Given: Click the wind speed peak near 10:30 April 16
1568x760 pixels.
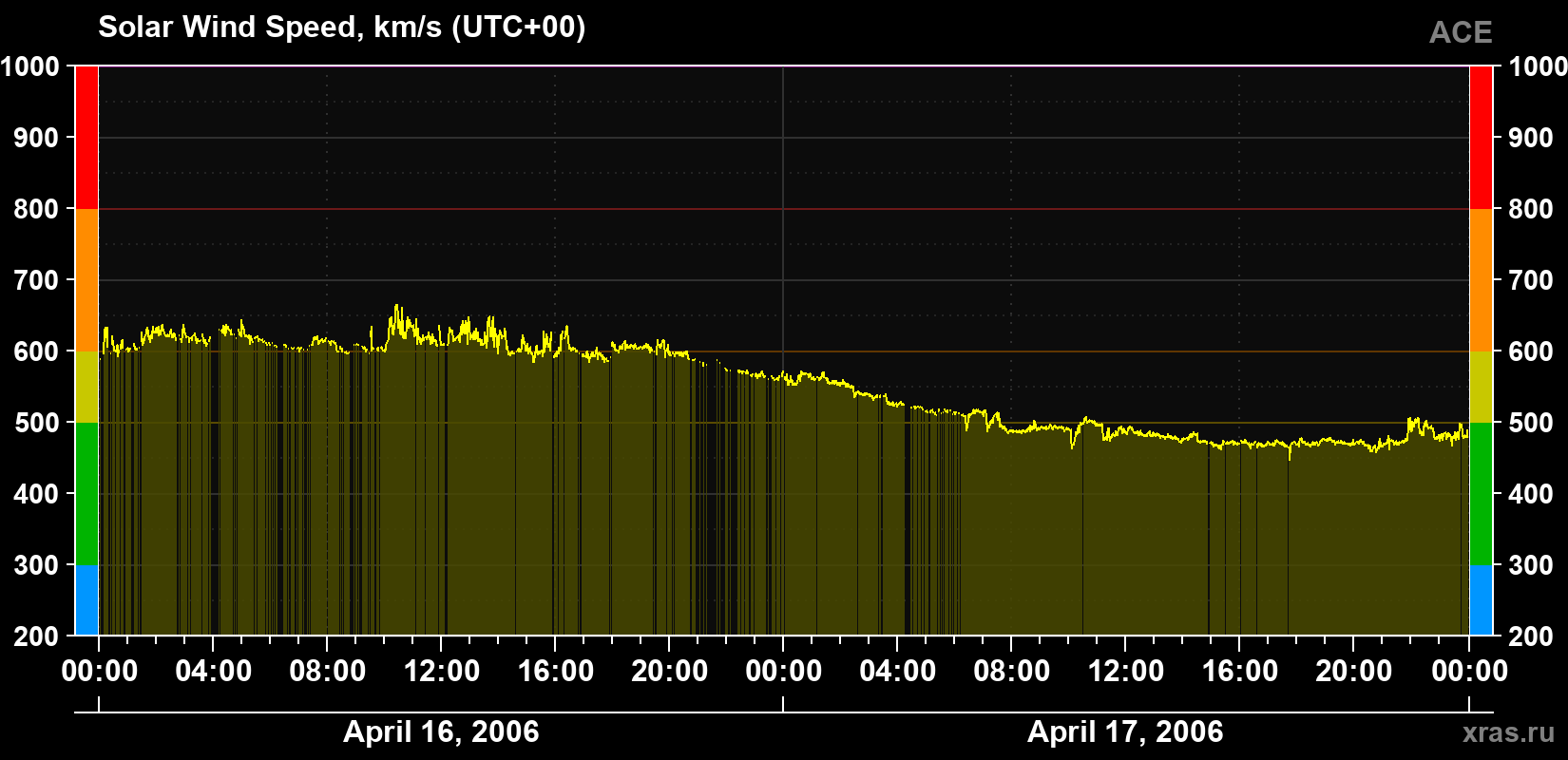Looking at the screenshot, I should point(396,307).
